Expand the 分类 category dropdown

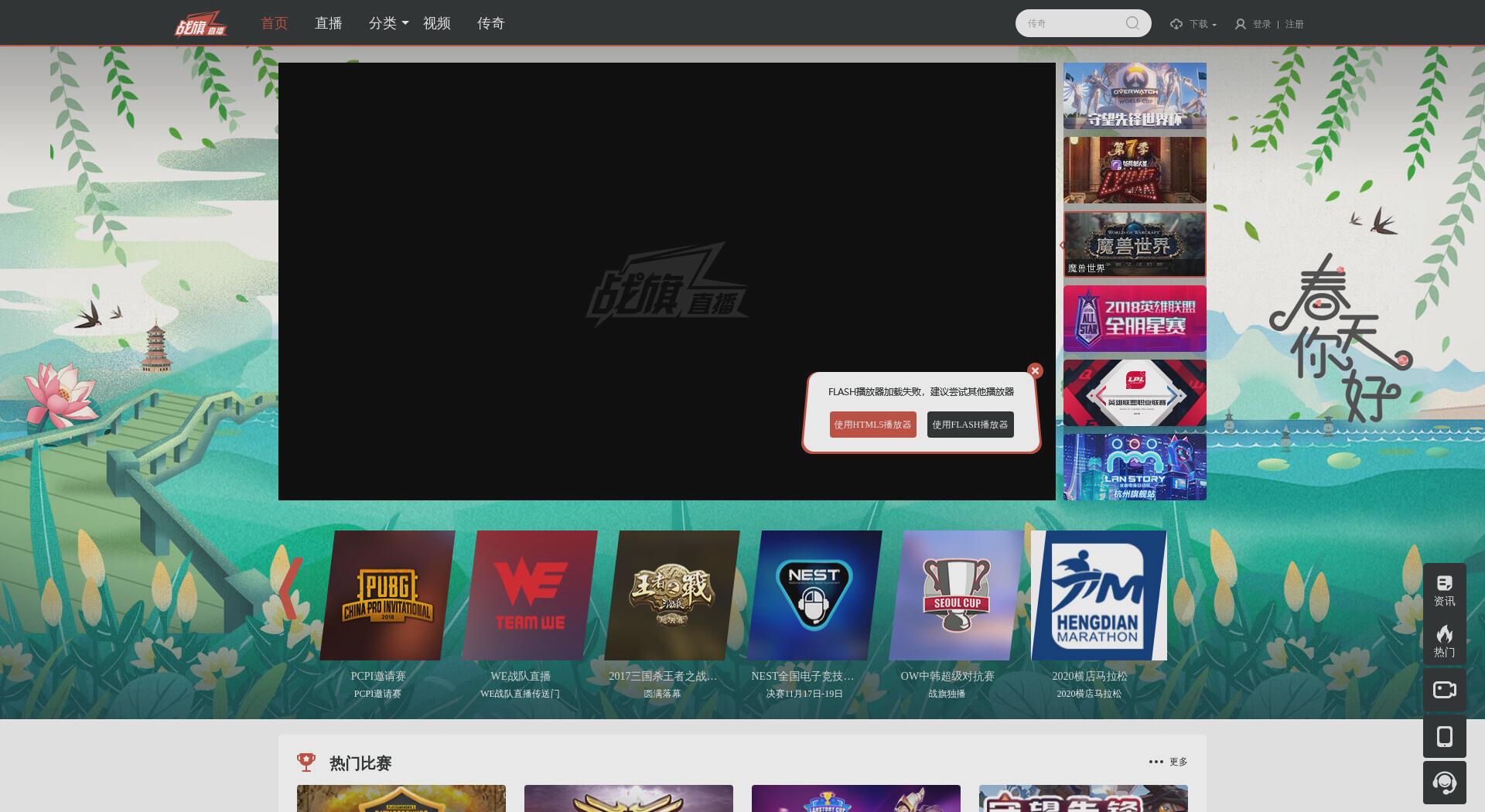click(388, 23)
